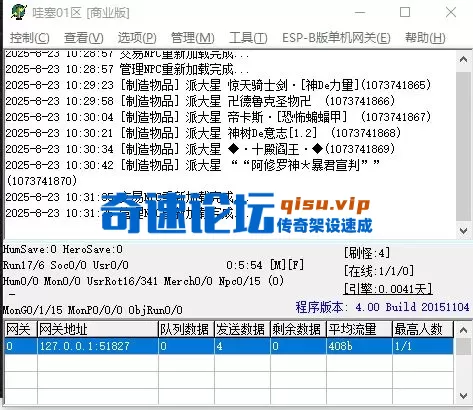Open the 工具(T) menu

[x=248, y=38]
